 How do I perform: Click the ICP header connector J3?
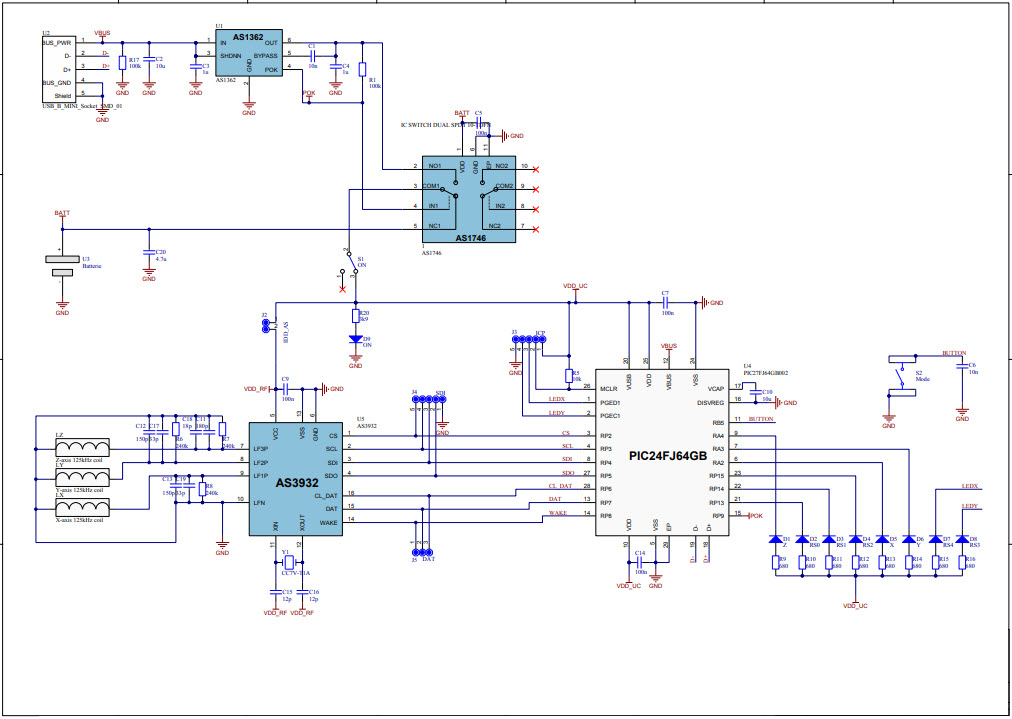click(x=528, y=340)
